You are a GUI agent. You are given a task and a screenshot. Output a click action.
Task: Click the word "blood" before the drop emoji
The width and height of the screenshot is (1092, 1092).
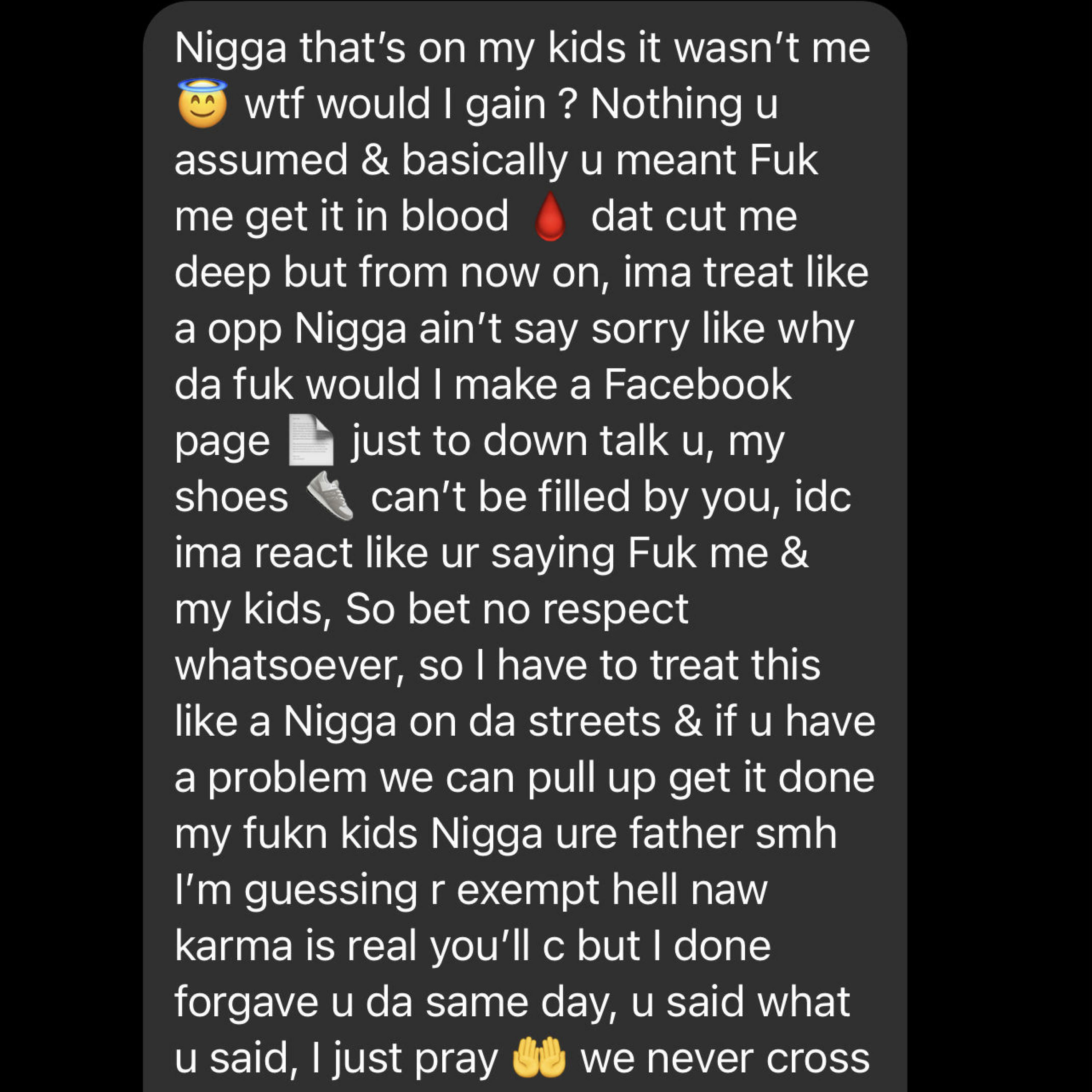[454, 217]
